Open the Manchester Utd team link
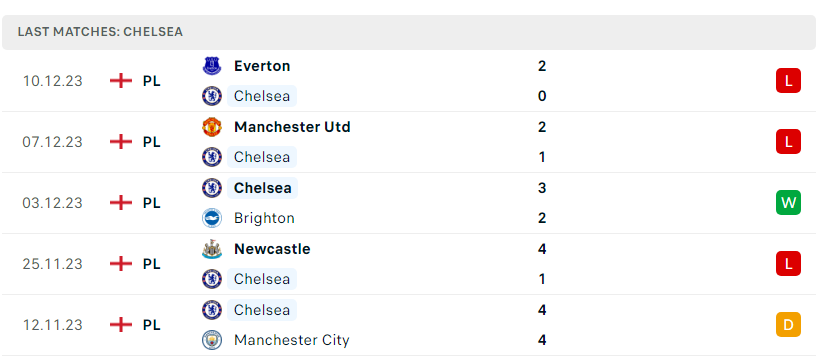Screen dimensions: 818x361 click(292, 127)
